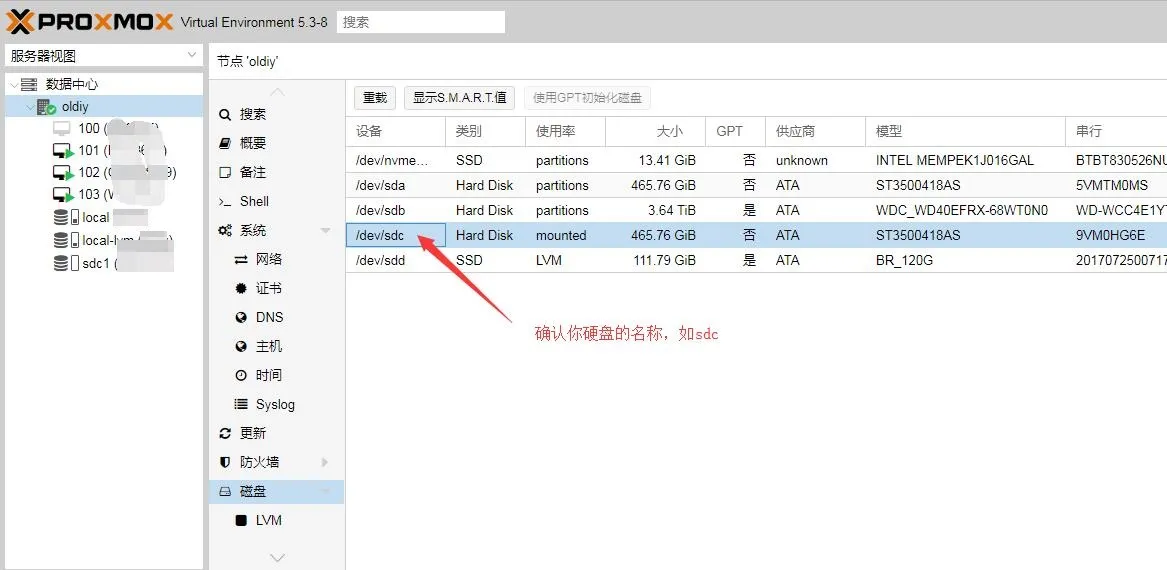Click the running VM 102 icon
Image resolution: width=1167 pixels, height=570 pixels.
point(63,173)
